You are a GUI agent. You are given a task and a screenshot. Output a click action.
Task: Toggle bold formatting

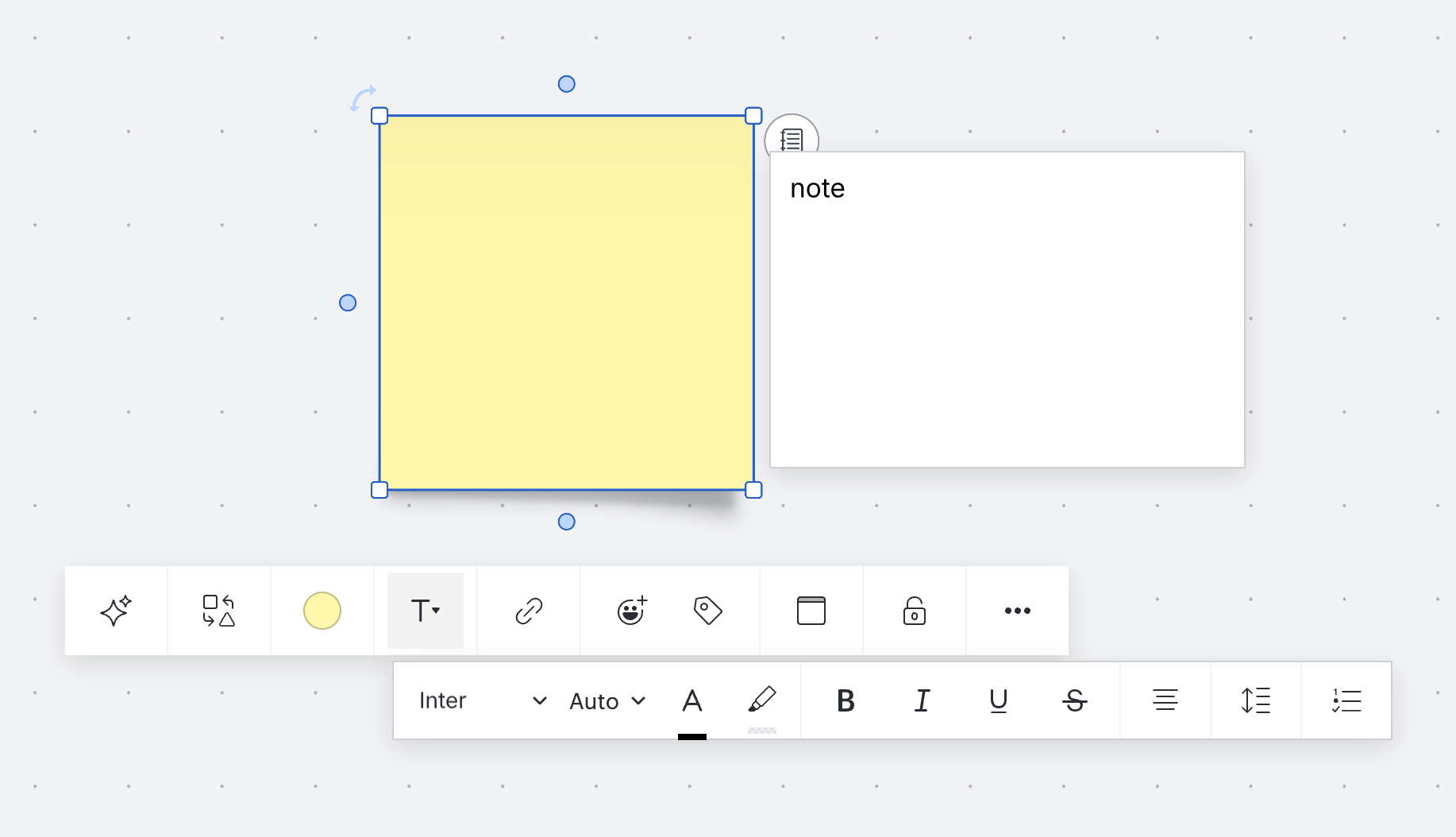845,700
